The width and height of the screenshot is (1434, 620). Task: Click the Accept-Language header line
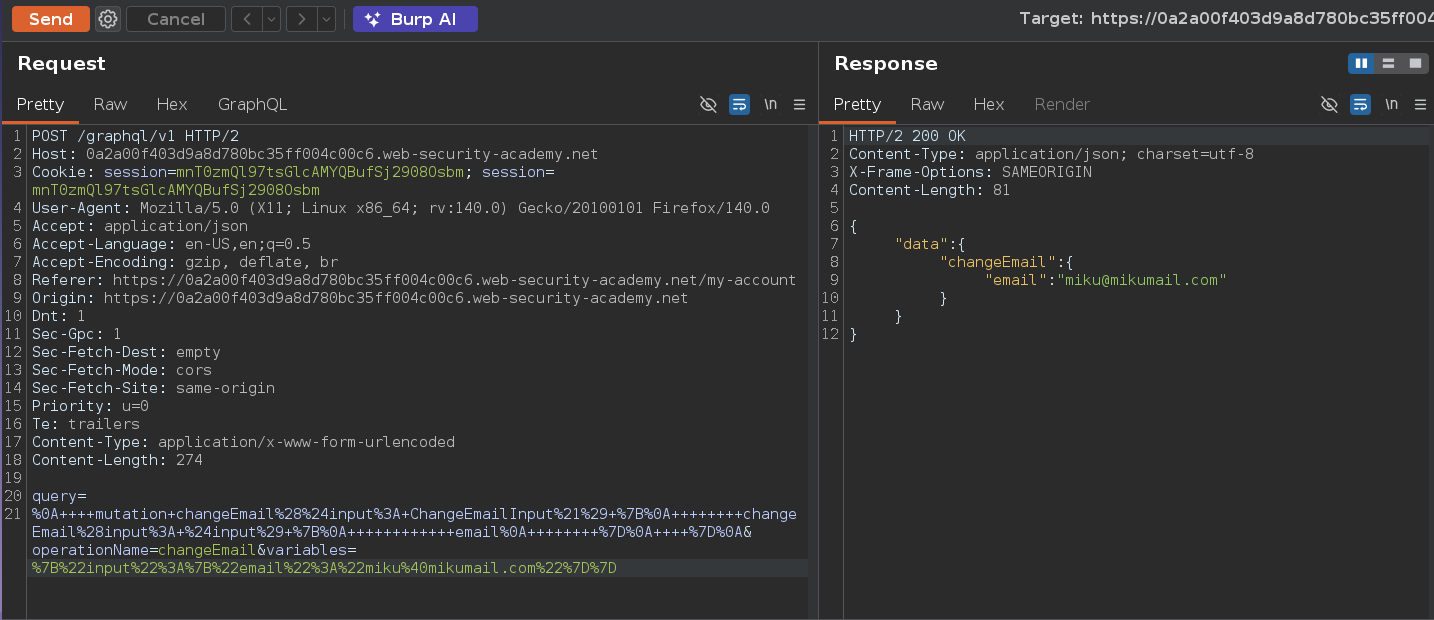[x=171, y=244]
